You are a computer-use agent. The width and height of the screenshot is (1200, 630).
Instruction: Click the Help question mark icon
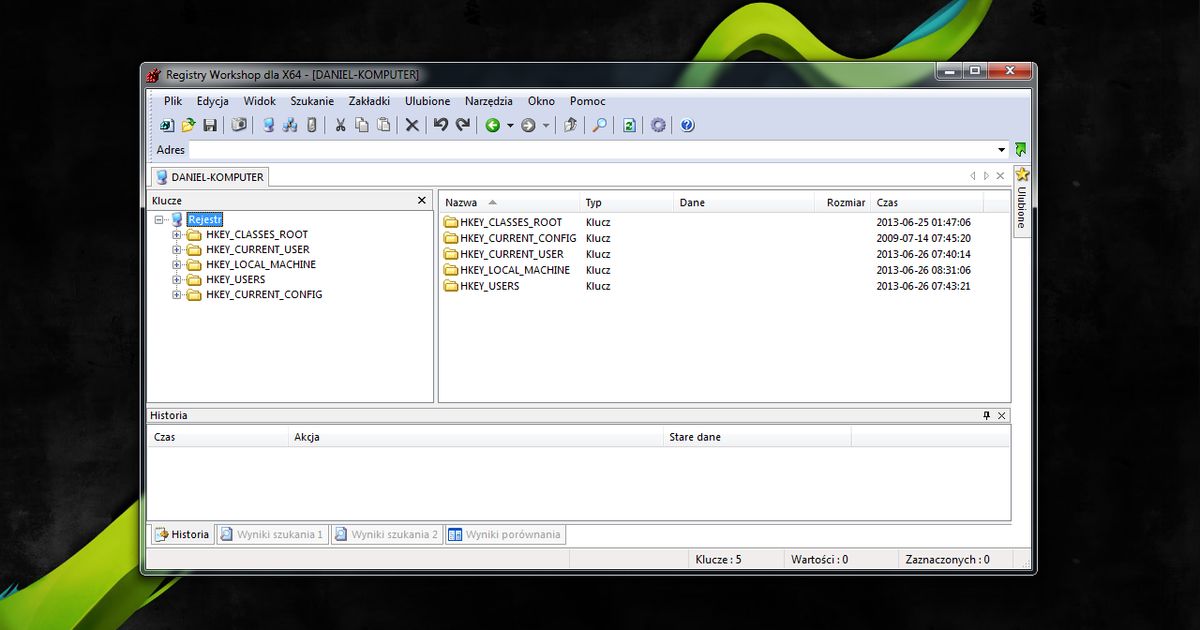687,125
